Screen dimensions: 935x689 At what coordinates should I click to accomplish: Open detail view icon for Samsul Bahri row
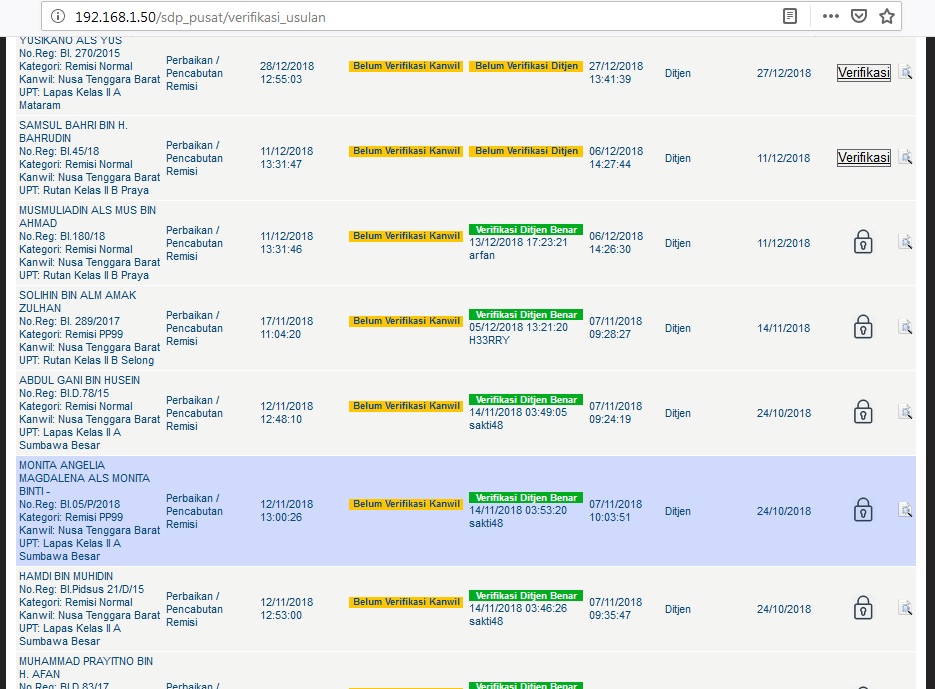coord(904,157)
